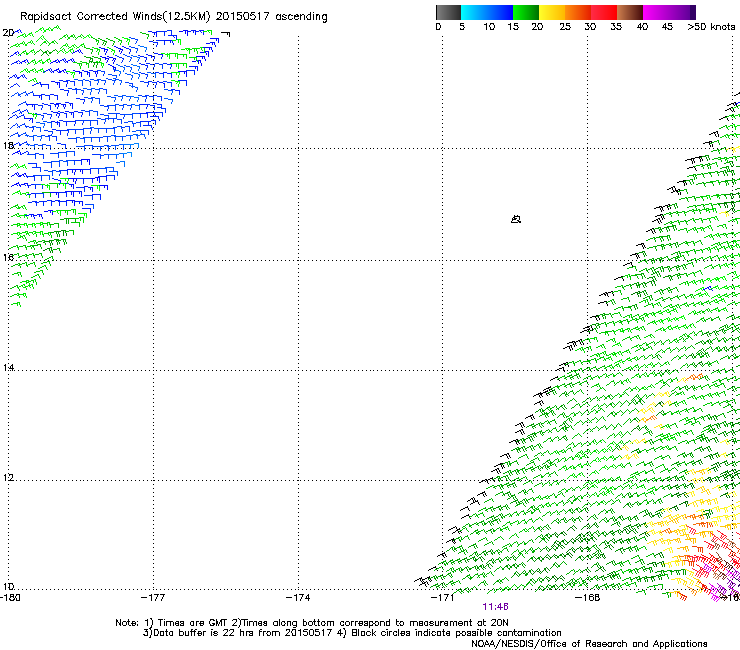Click the cyan-blue 5-15 knots legend swatch
This screenshot has height=650, width=740.
click(487, 12)
